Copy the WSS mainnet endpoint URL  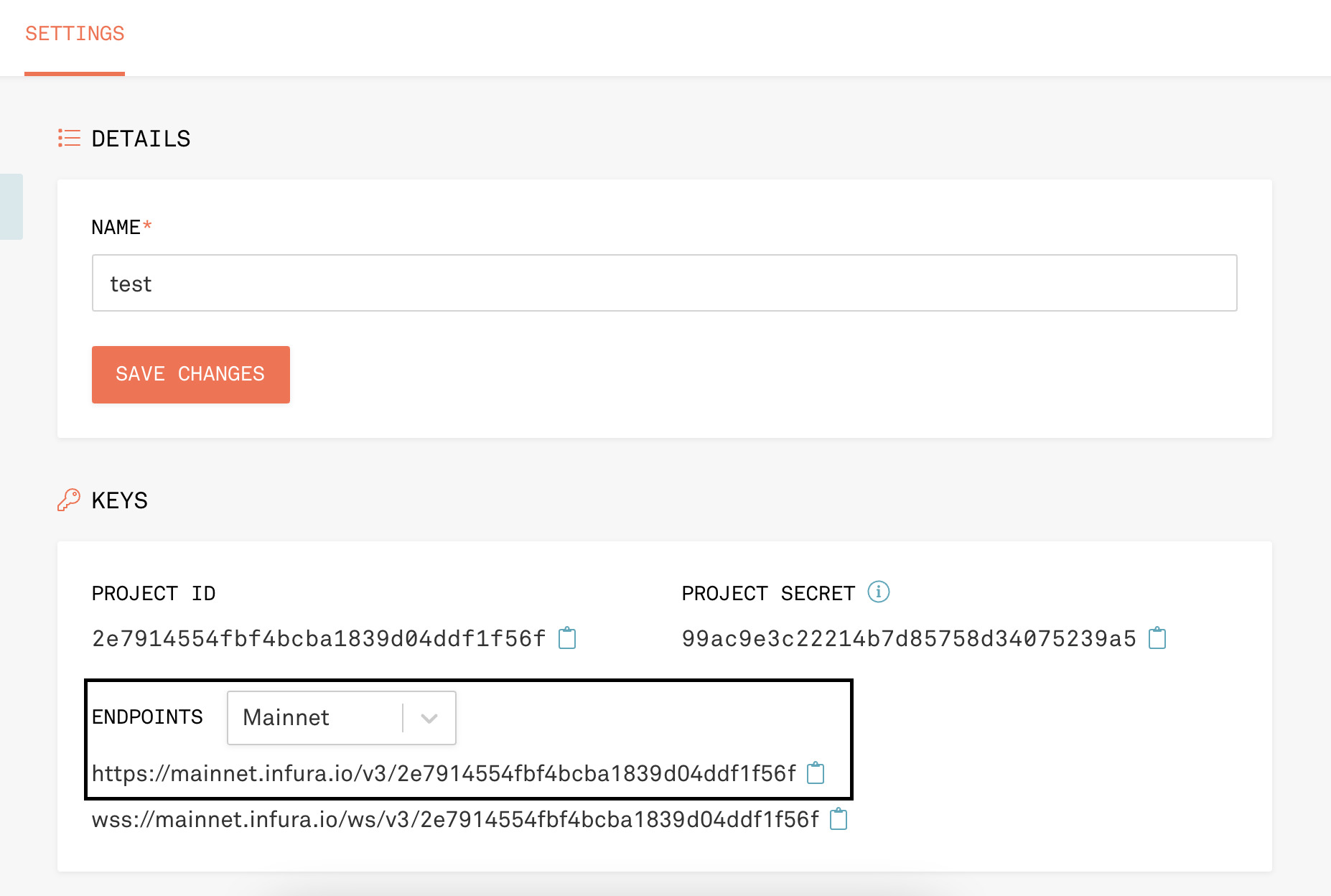pyautogui.click(x=839, y=819)
